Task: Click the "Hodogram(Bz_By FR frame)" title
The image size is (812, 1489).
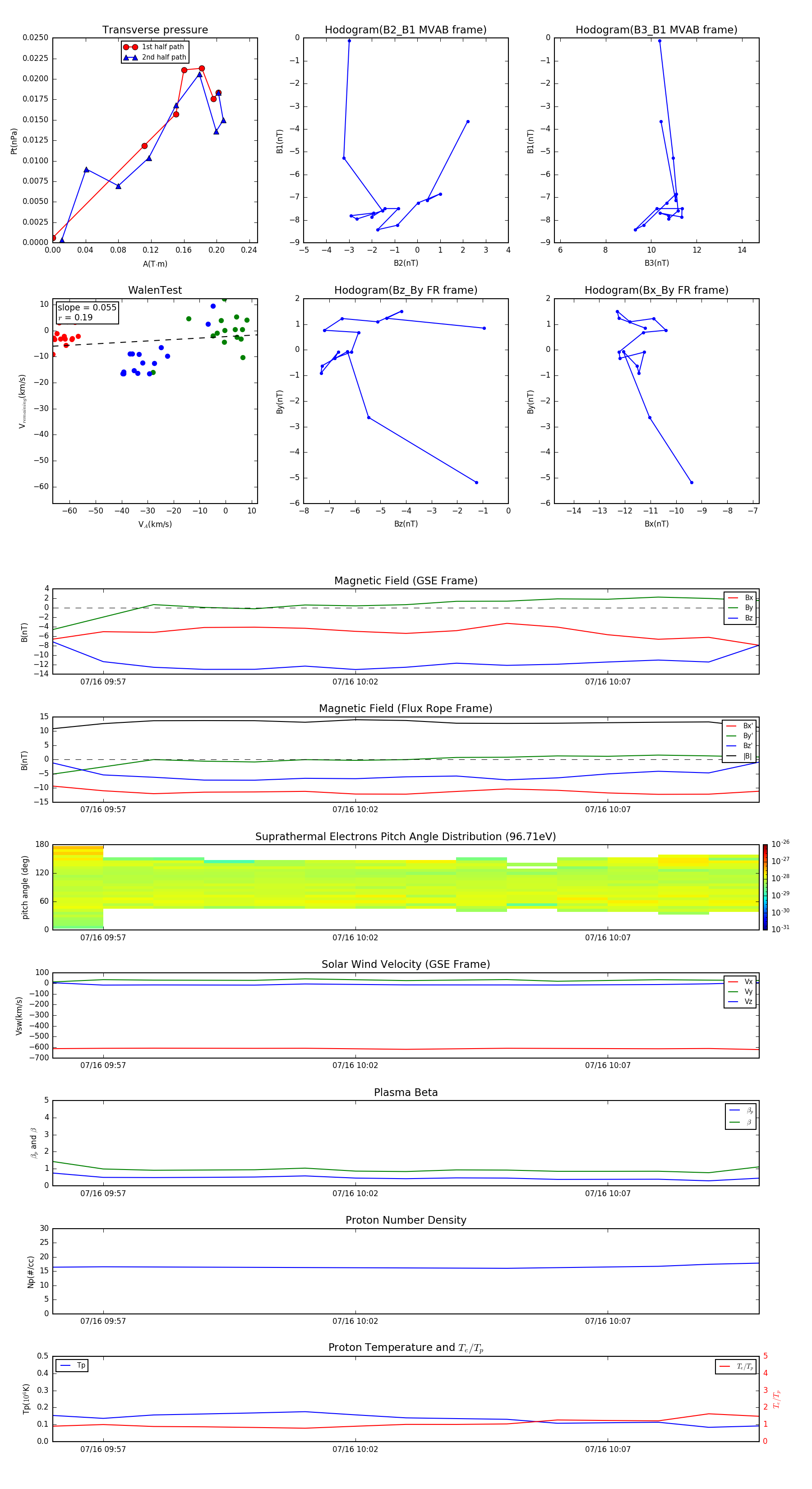Action: pos(406,290)
